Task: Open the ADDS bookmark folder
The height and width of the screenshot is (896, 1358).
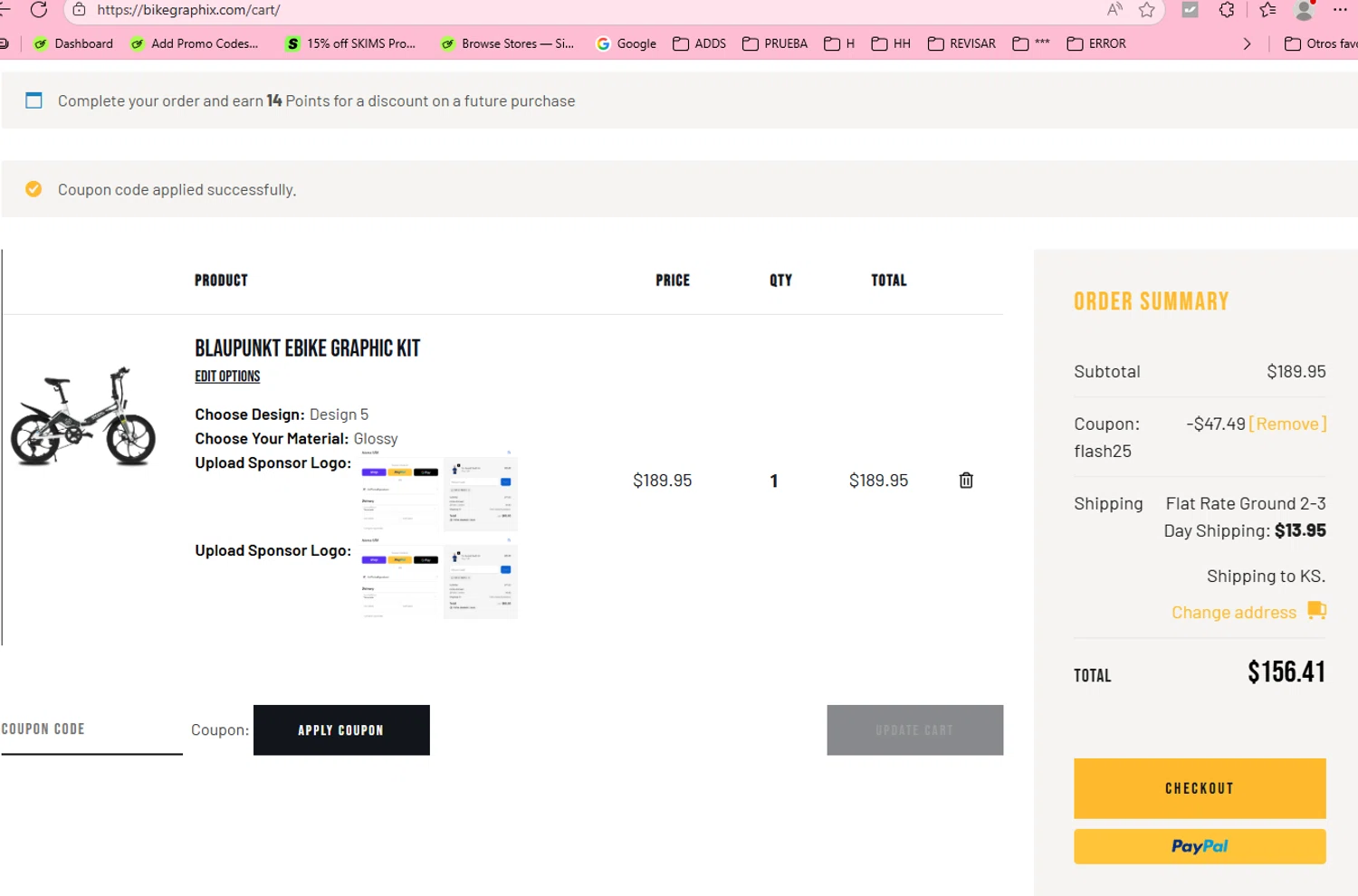Action: click(x=700, y=43)
